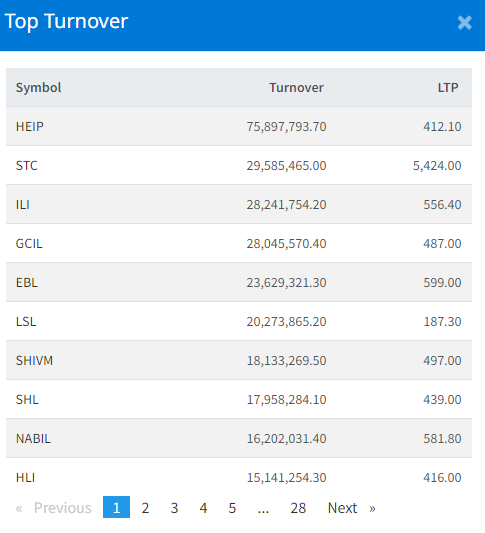485x533 pixels.
Task: Go to page 3 of results
Action: tap(174, 508)
